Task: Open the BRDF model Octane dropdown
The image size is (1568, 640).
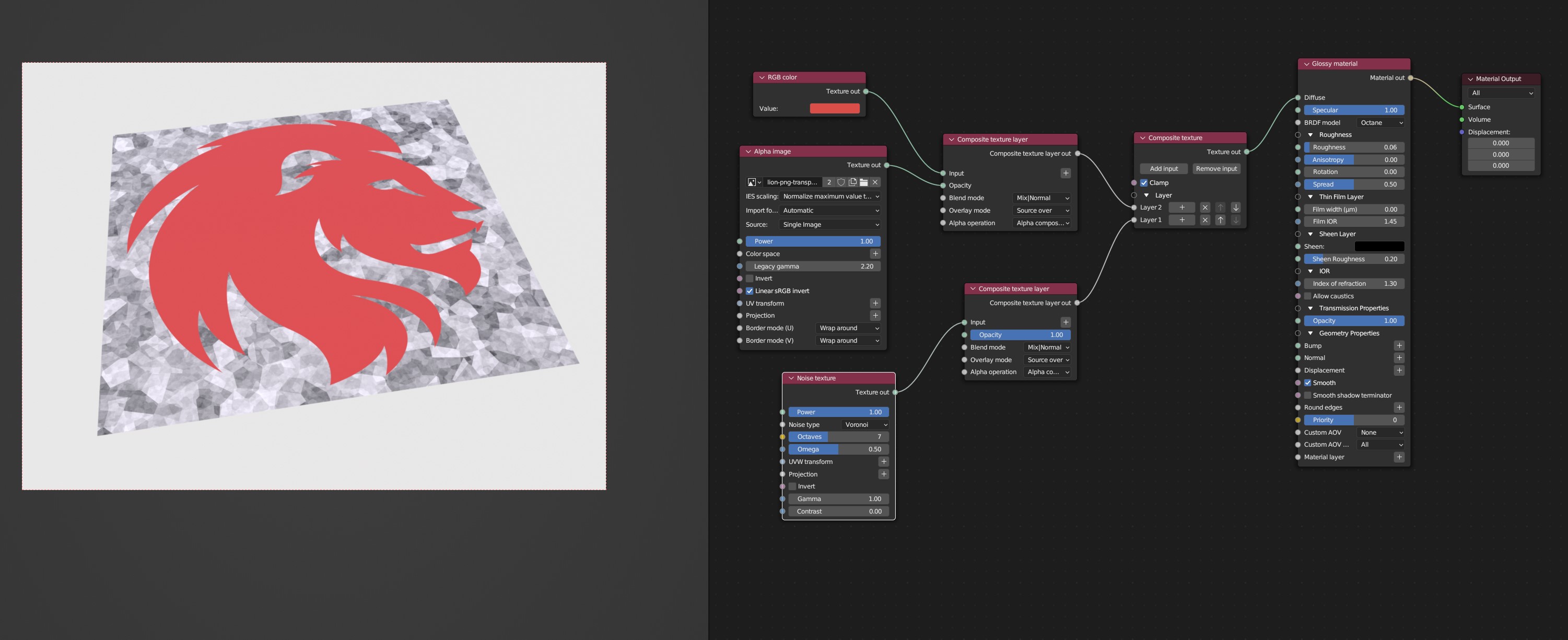Action: [x=1380, y=122]
